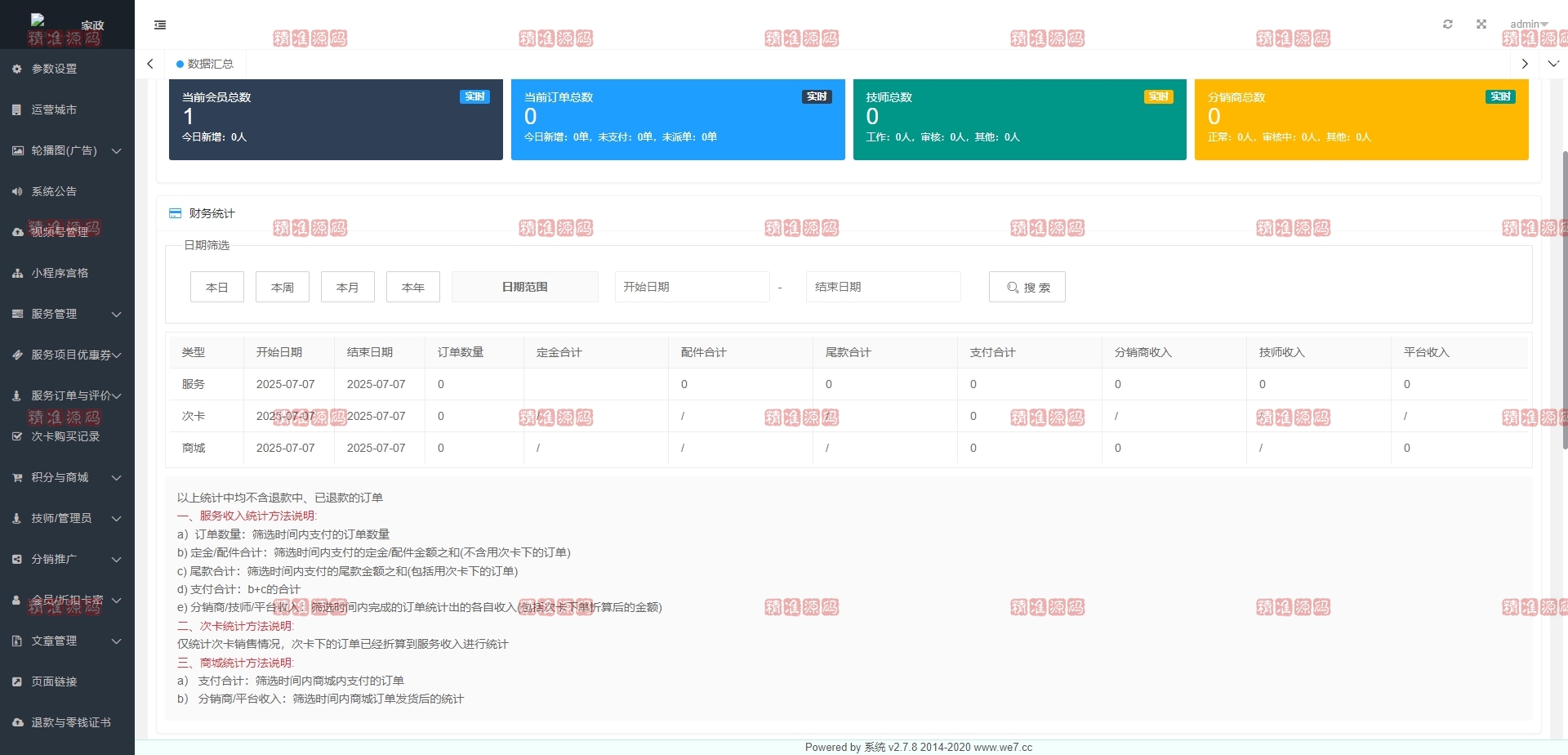Filter statistics by 本日
1568x755 pixels.
pos(217,287)
